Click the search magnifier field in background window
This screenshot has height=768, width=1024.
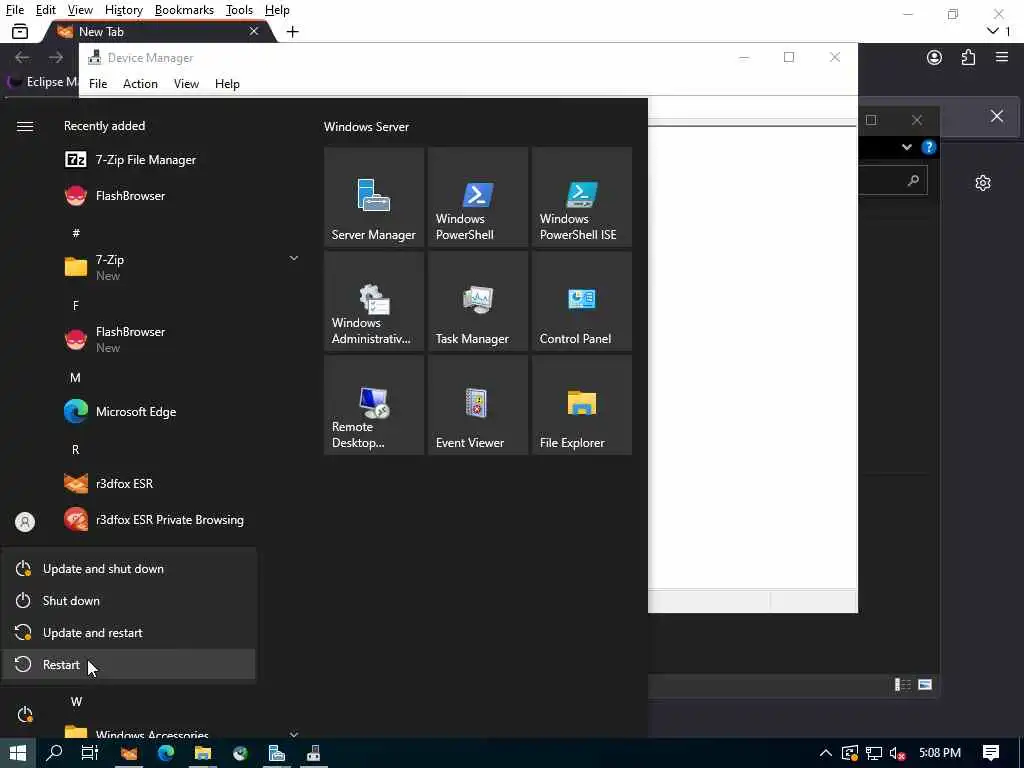click(x=893, y=180)
